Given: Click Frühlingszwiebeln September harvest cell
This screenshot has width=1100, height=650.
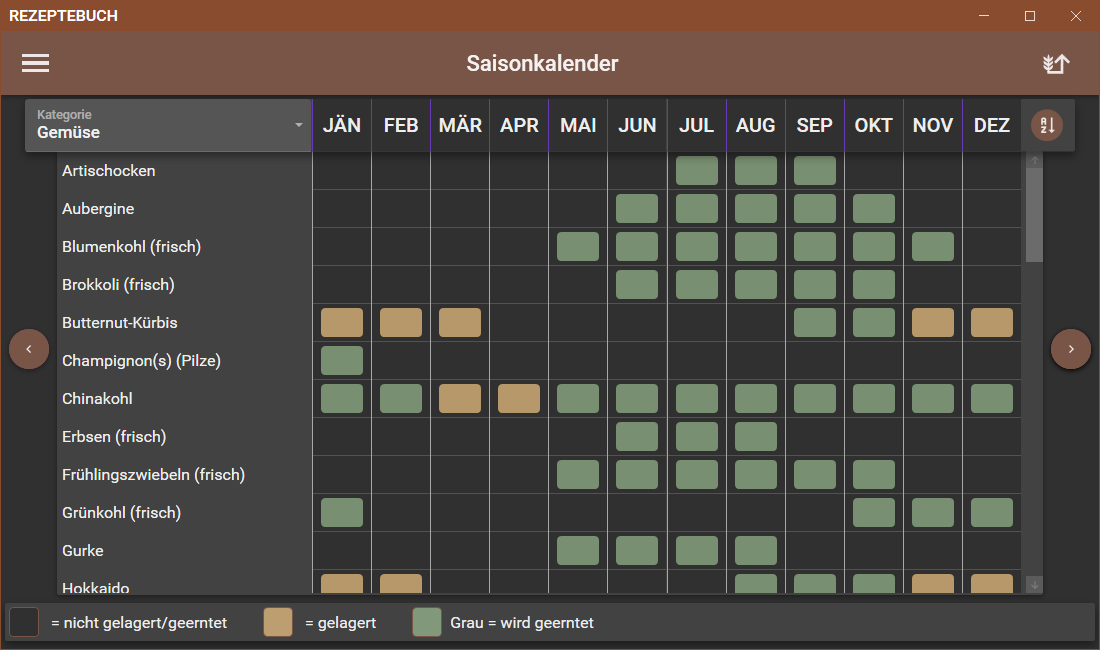Looking at the screenshot, I should tap(814, 475).
